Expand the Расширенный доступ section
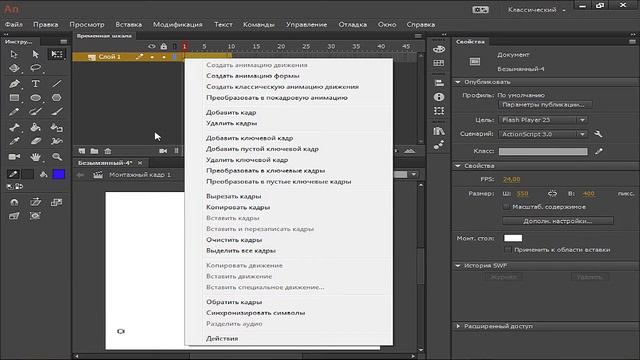Screen dimensions: 640x360 [x=458, y=326]
